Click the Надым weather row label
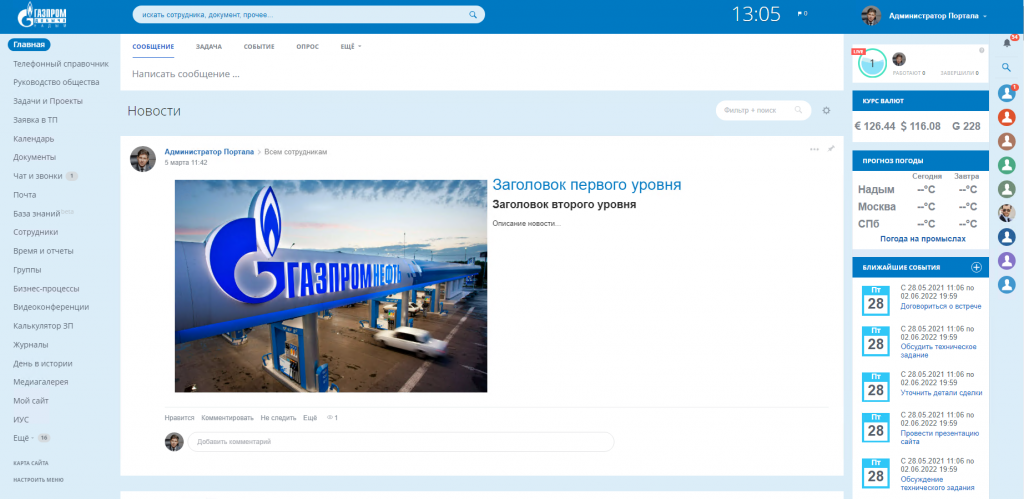This screenshot has height=499, width=1024. 876,189
